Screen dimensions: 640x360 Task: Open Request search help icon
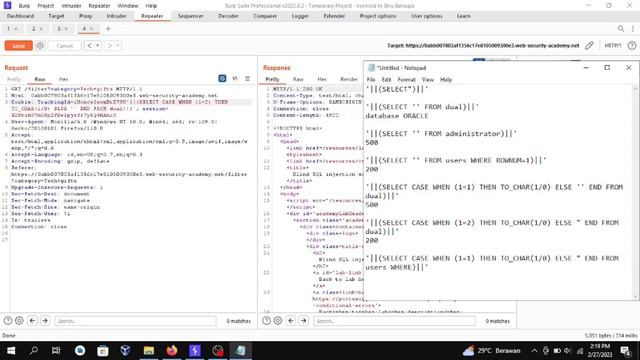[x=8, y=321]
